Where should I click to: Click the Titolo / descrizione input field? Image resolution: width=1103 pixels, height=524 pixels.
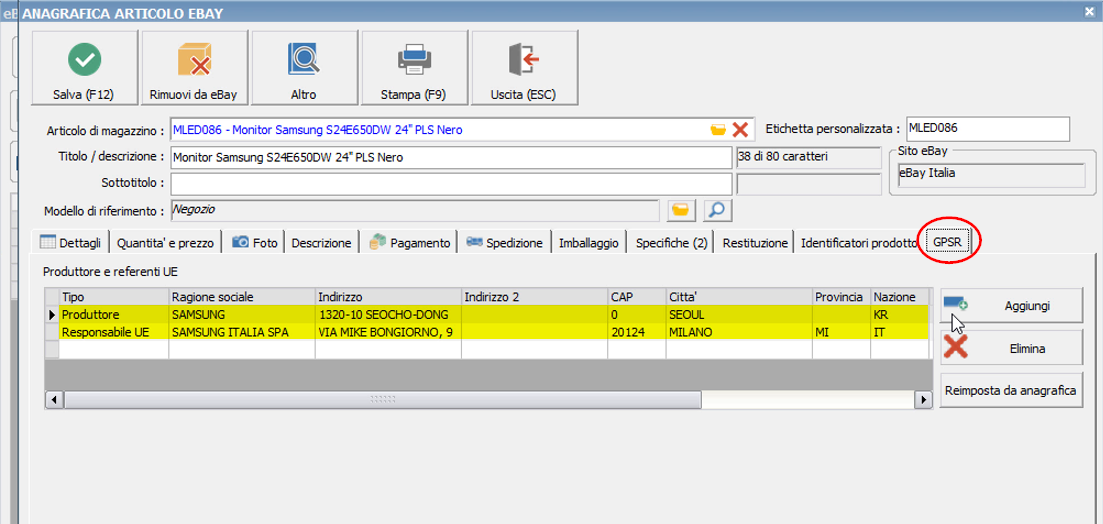(451, 158)
